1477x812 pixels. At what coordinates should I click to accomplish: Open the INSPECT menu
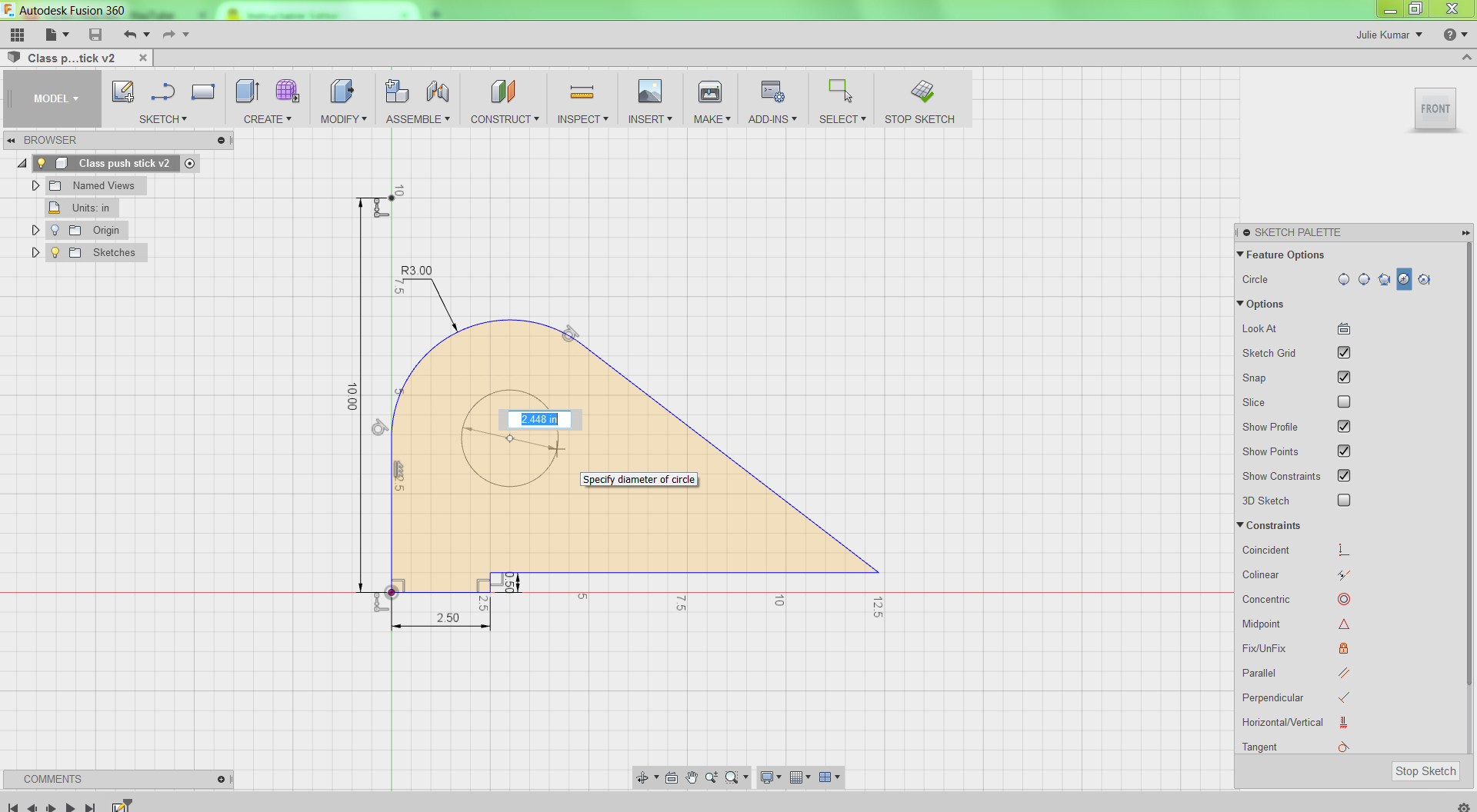coord(583,119)
